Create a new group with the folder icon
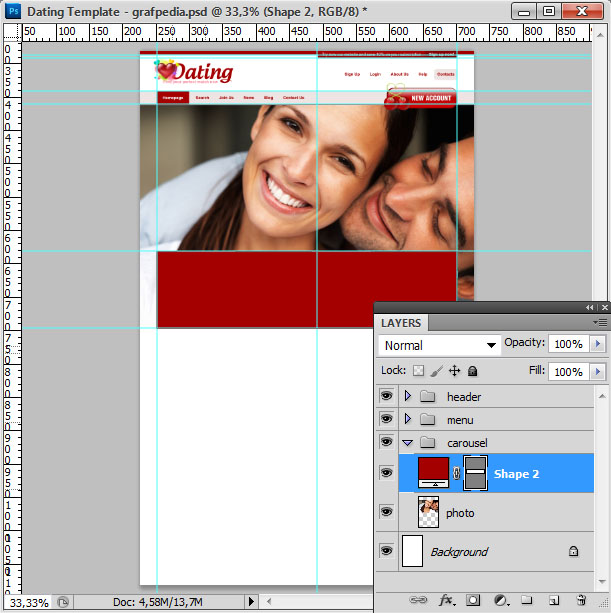The image size is (611, 613). point(527,600)
